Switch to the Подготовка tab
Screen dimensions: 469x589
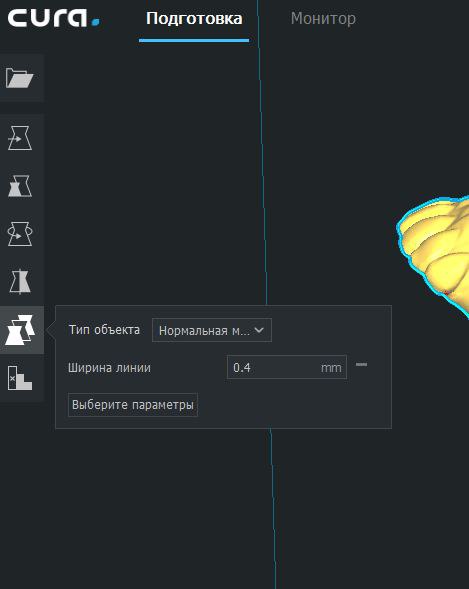(x=194, y=19)
